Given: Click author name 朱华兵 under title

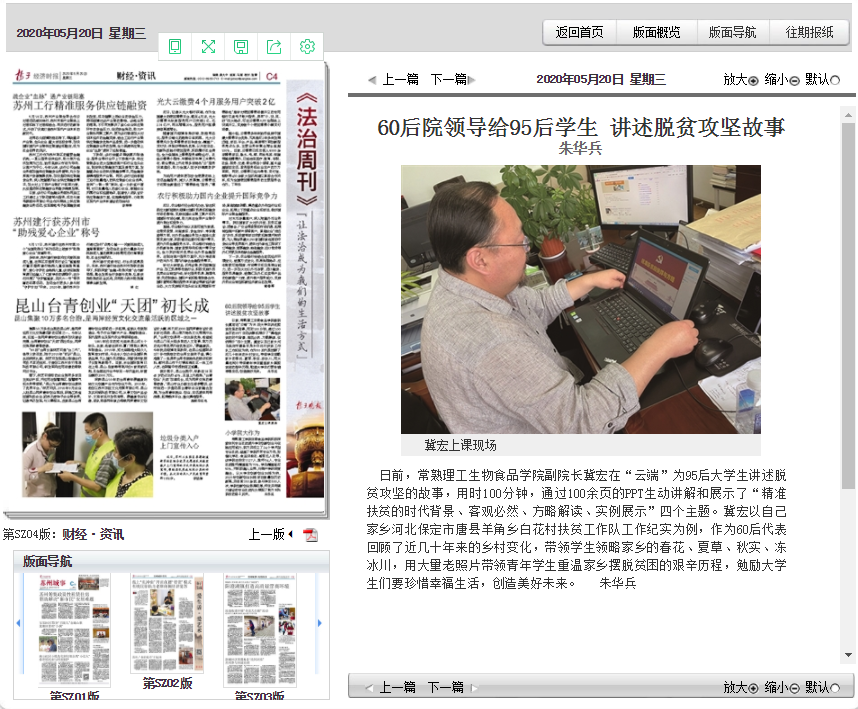Looking at the screenshot, I should click(581, 148).
